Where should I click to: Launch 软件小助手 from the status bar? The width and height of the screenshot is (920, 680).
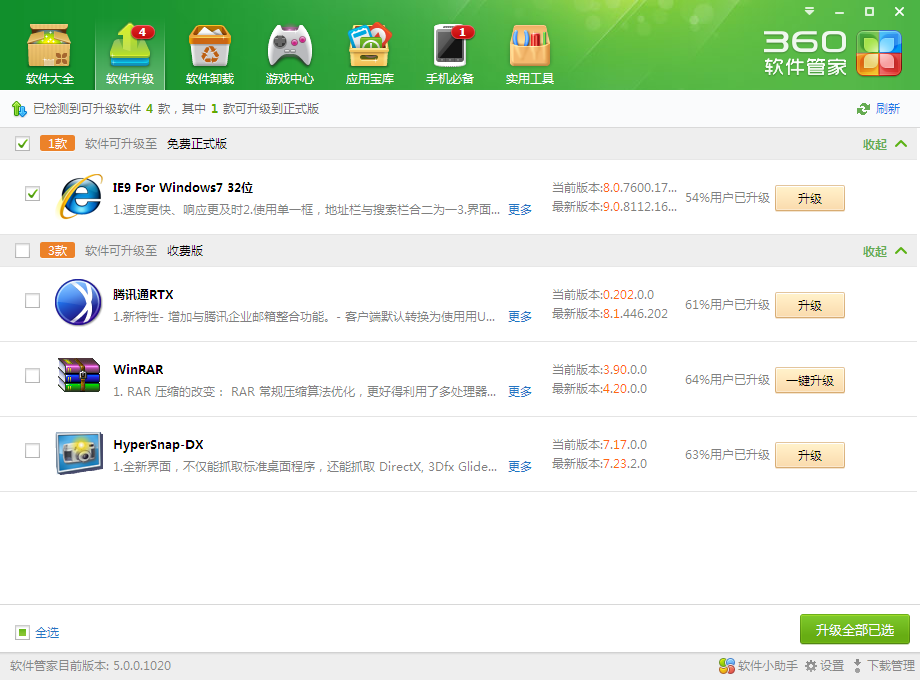click(755, 665)
